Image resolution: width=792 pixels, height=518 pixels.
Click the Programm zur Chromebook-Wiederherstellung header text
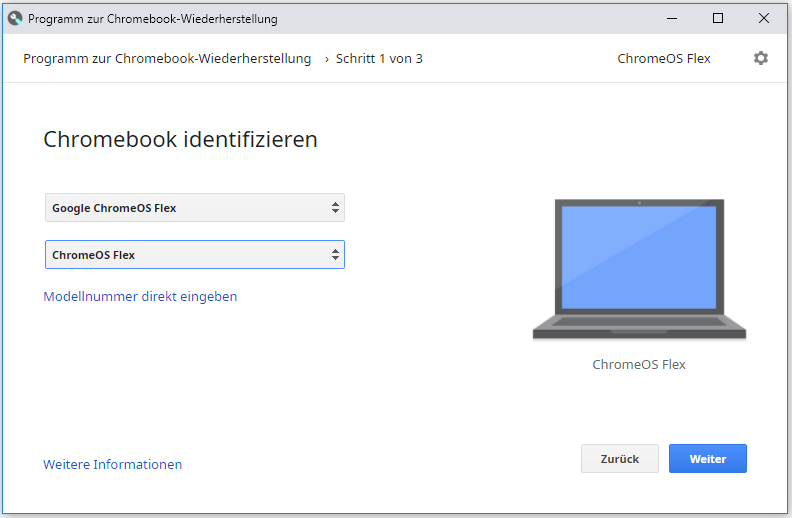167,59
